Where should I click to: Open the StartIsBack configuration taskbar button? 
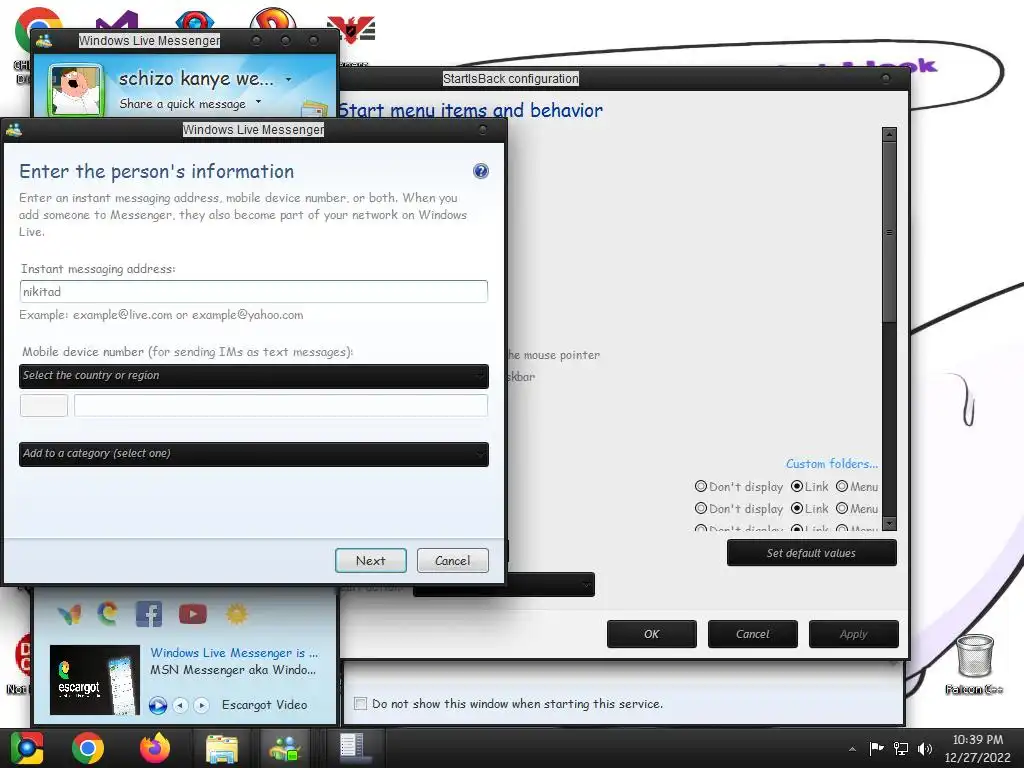[x=353, y=748]
